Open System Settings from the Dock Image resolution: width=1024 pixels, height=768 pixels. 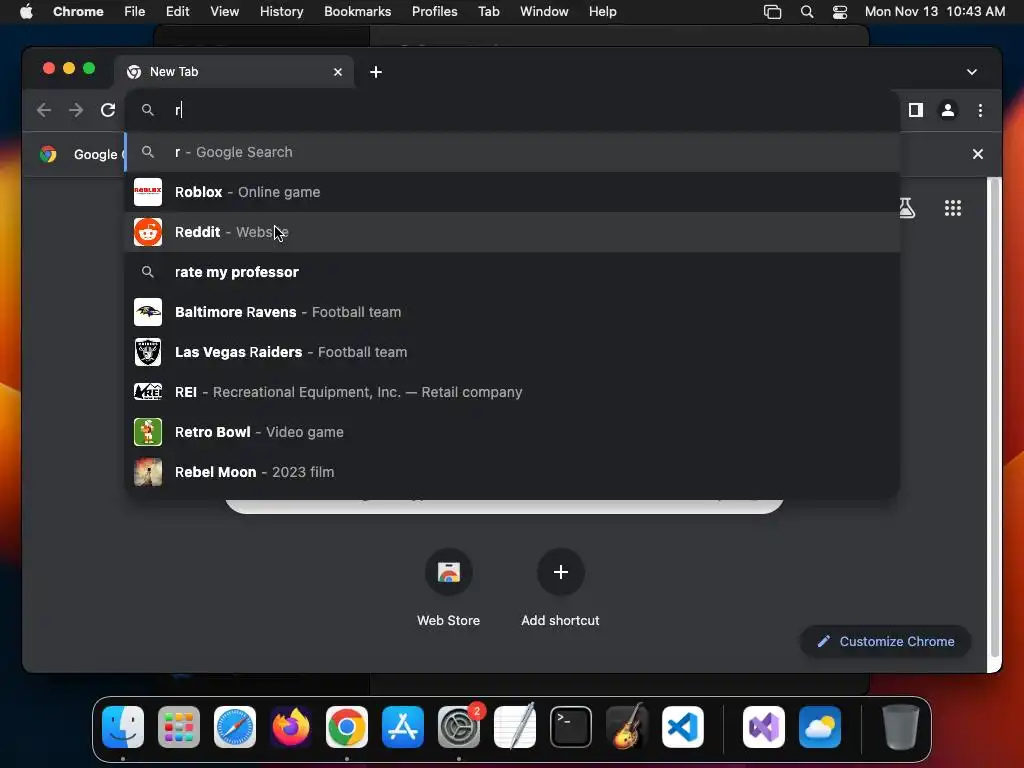pos(459,727)
